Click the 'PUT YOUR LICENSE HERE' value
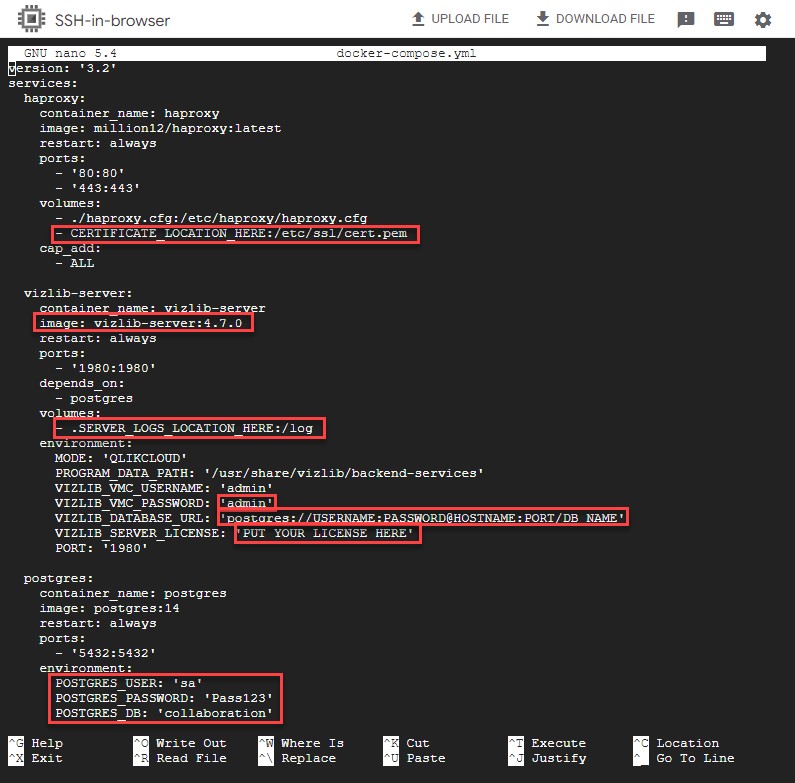Image resolution: width=795 pixels, height=783 pixels. 328,533
